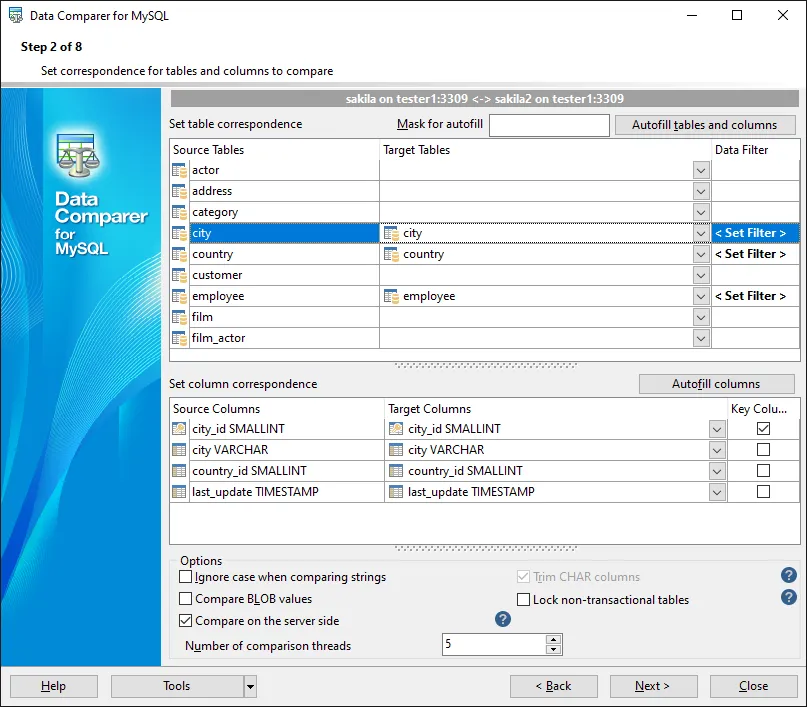
Task: Click source country_id SMALLINT column icon
Action: pos(179,471)
